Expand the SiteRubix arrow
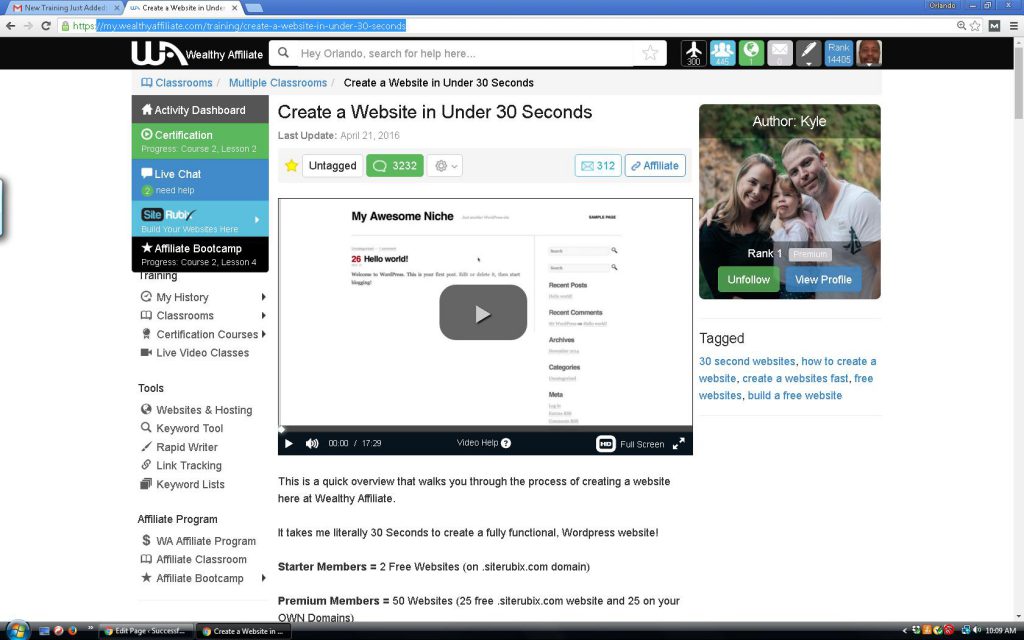Screen dimensions: 1024x640 (x=257, y=219)
